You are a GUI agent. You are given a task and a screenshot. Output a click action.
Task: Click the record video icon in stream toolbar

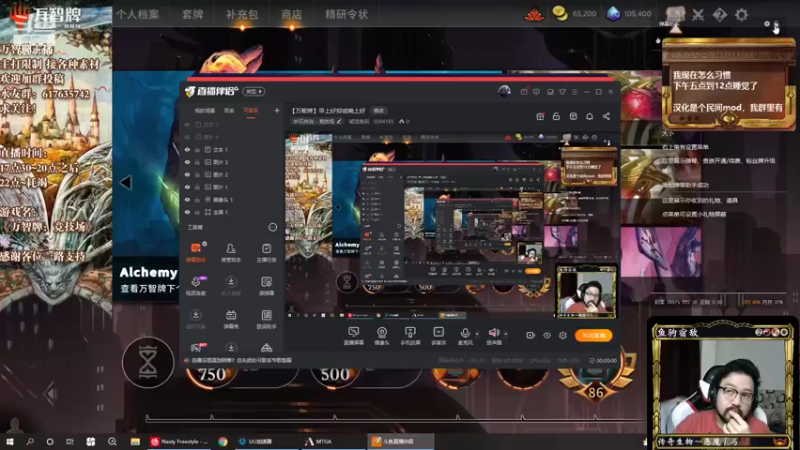pos(531,335)
